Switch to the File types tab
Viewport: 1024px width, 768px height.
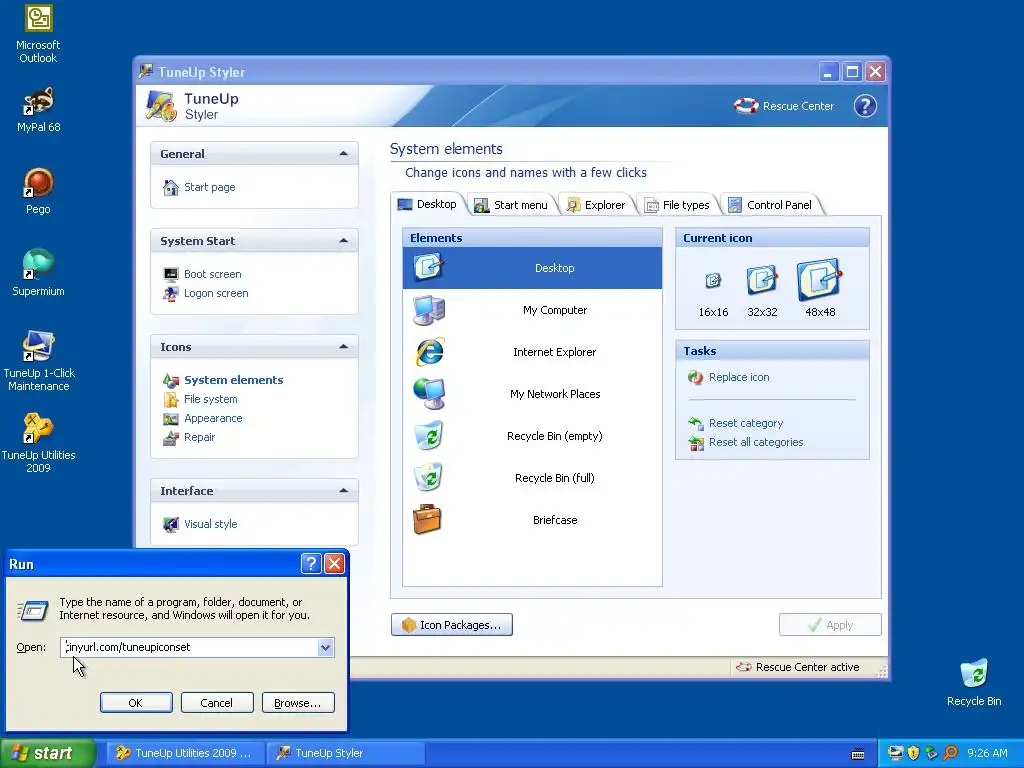[677, 205]
